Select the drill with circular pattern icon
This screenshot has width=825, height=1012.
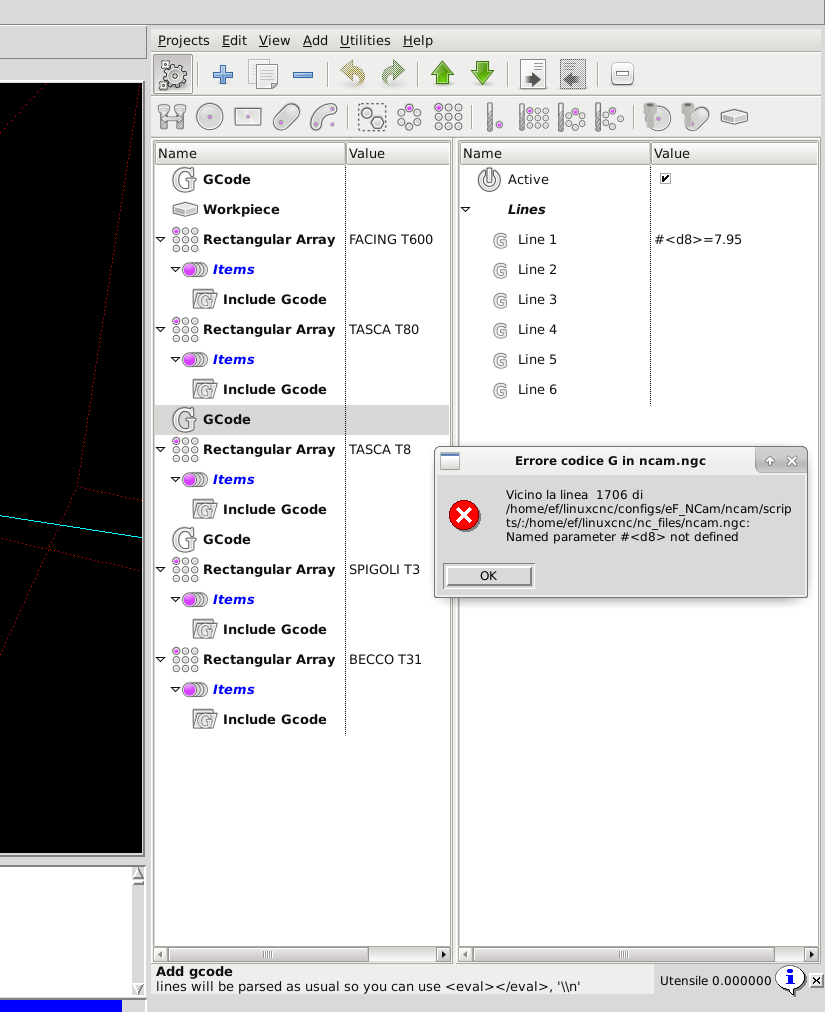point(572,117)
